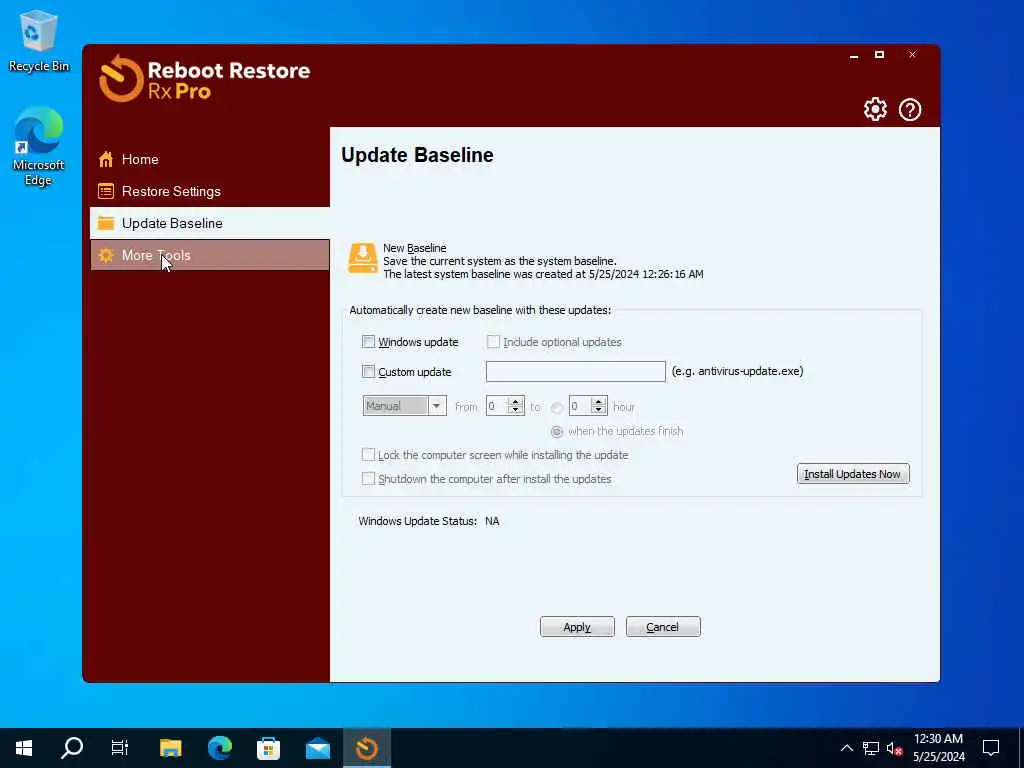Screen dimensions: 1024x768
Task: Open the settings gear in Reboot Restore header
Action: (x=875, y=109)
